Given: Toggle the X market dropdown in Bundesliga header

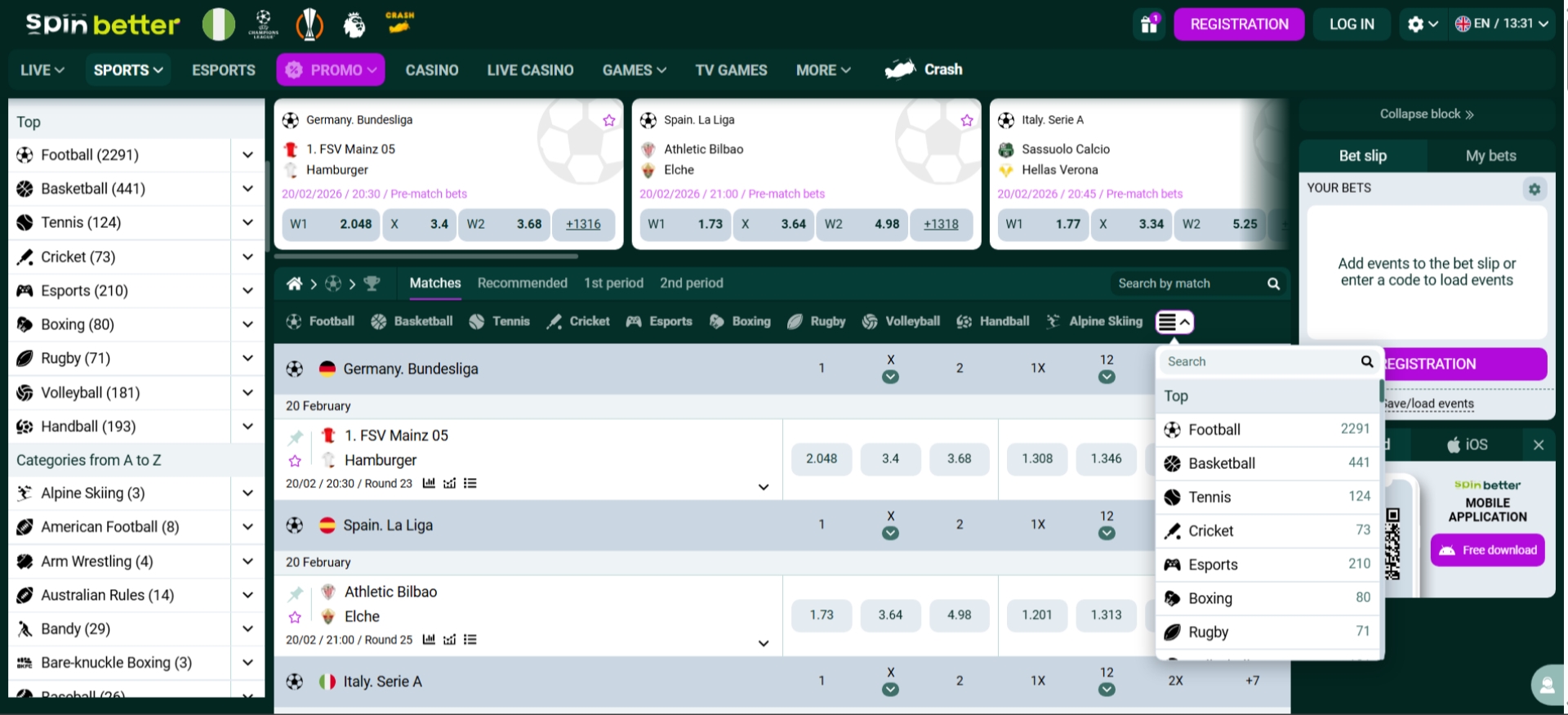Looking at the screenshot, I should (890, 377).
